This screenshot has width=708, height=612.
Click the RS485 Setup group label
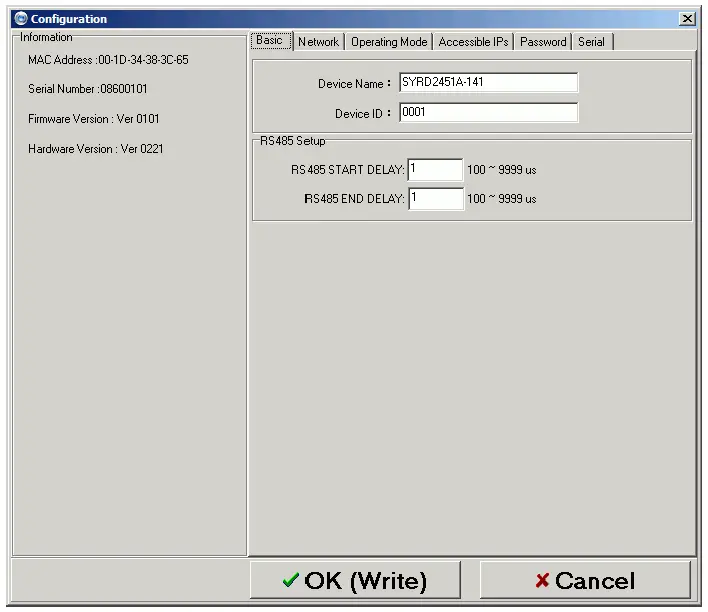tap(293, 141)
